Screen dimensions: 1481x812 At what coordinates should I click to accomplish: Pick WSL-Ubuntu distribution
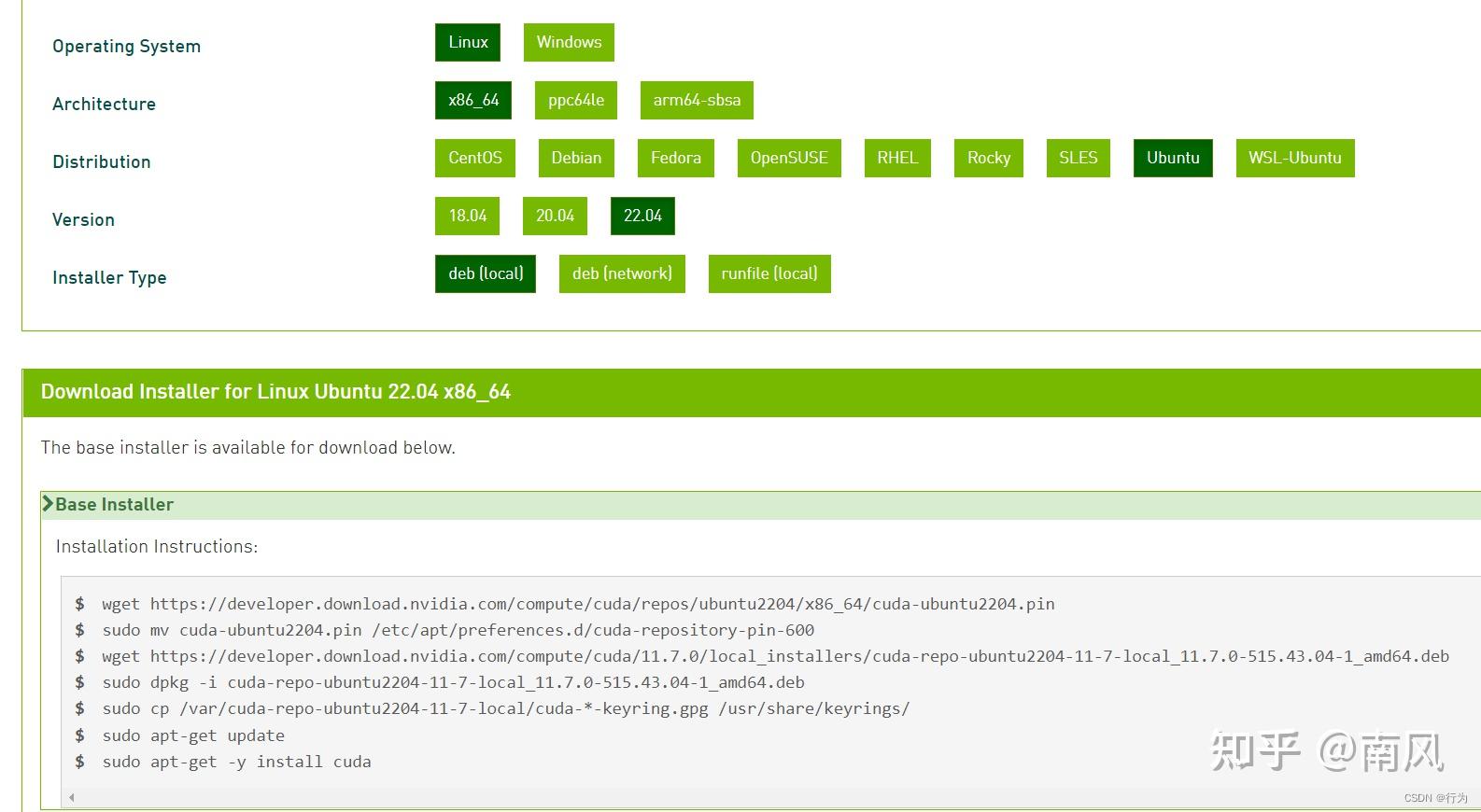tap(1295, 159)
